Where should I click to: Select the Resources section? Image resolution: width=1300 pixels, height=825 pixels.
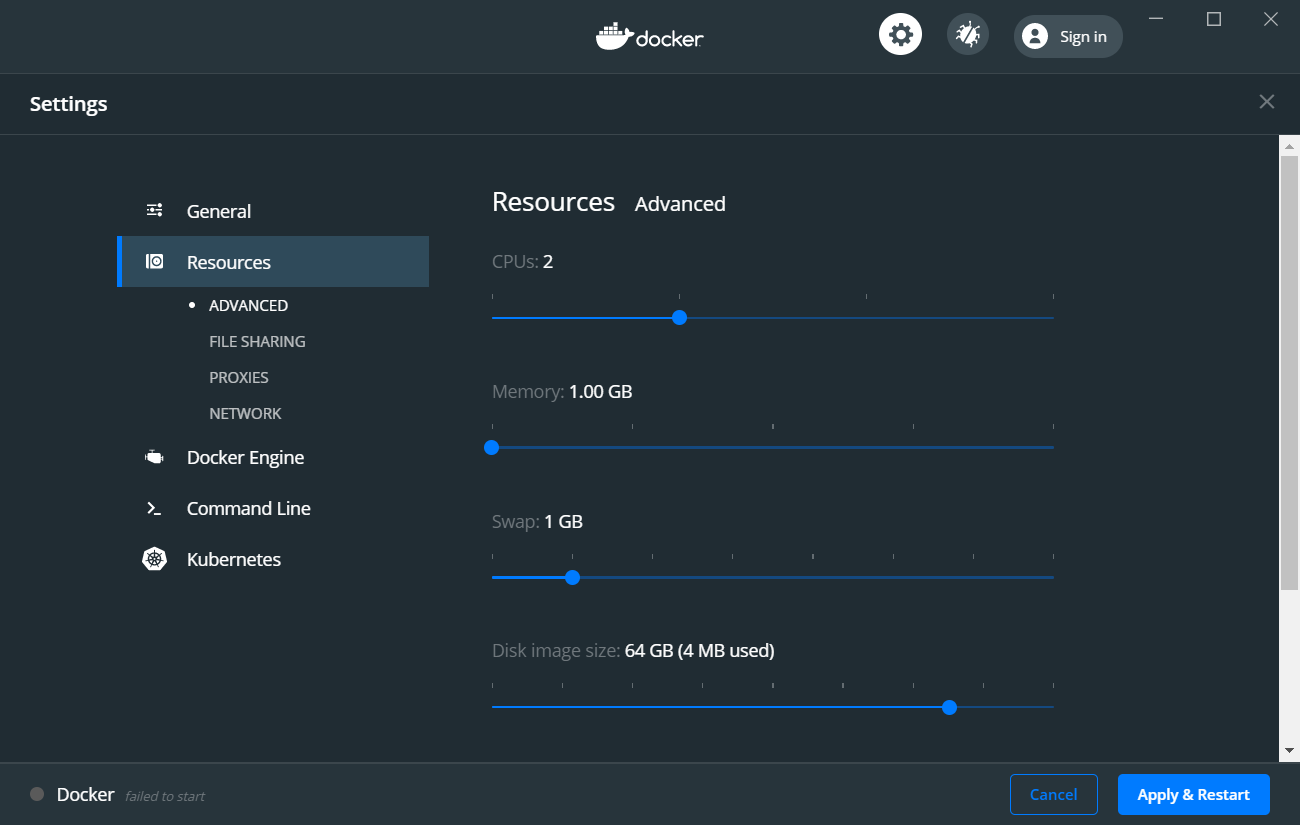click(x=273, y=262)
